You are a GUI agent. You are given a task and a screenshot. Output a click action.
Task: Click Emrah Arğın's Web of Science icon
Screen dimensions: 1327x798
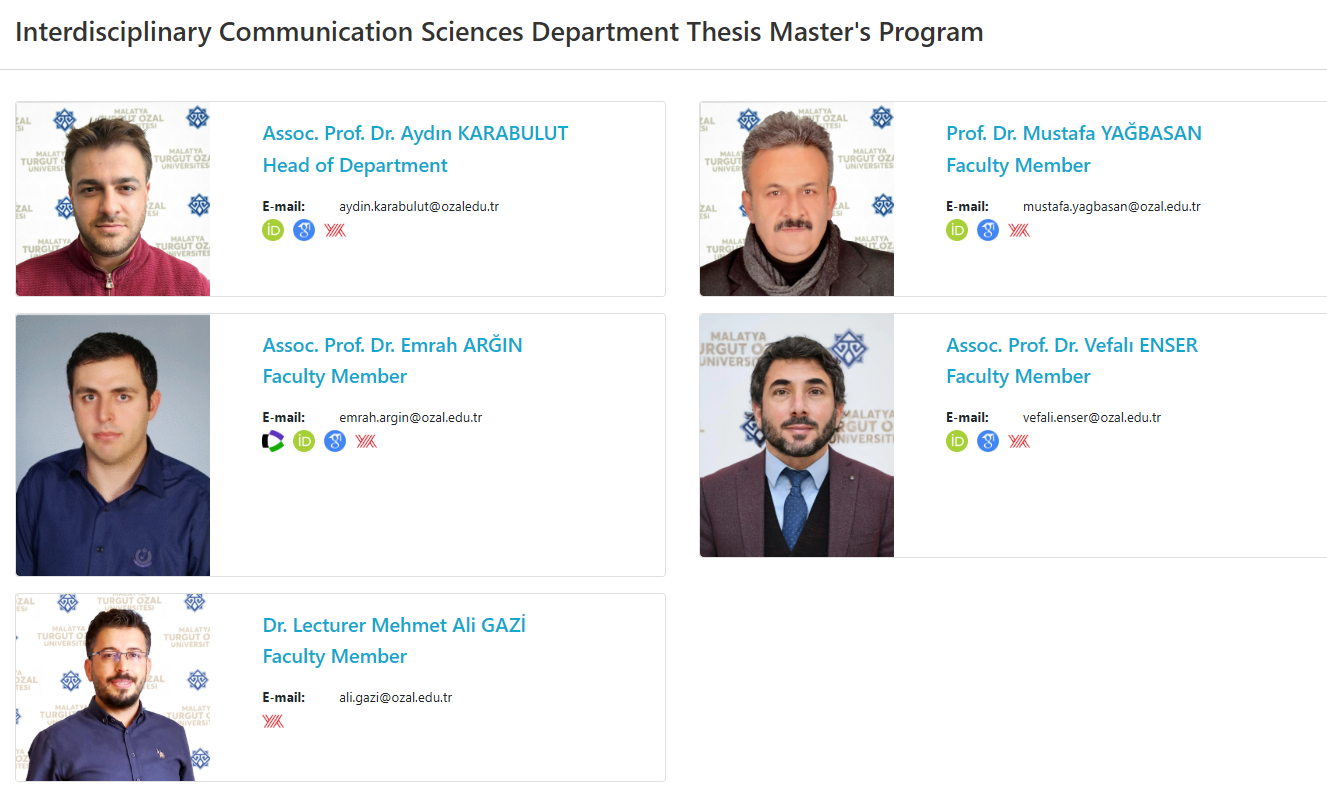[273, 441]
